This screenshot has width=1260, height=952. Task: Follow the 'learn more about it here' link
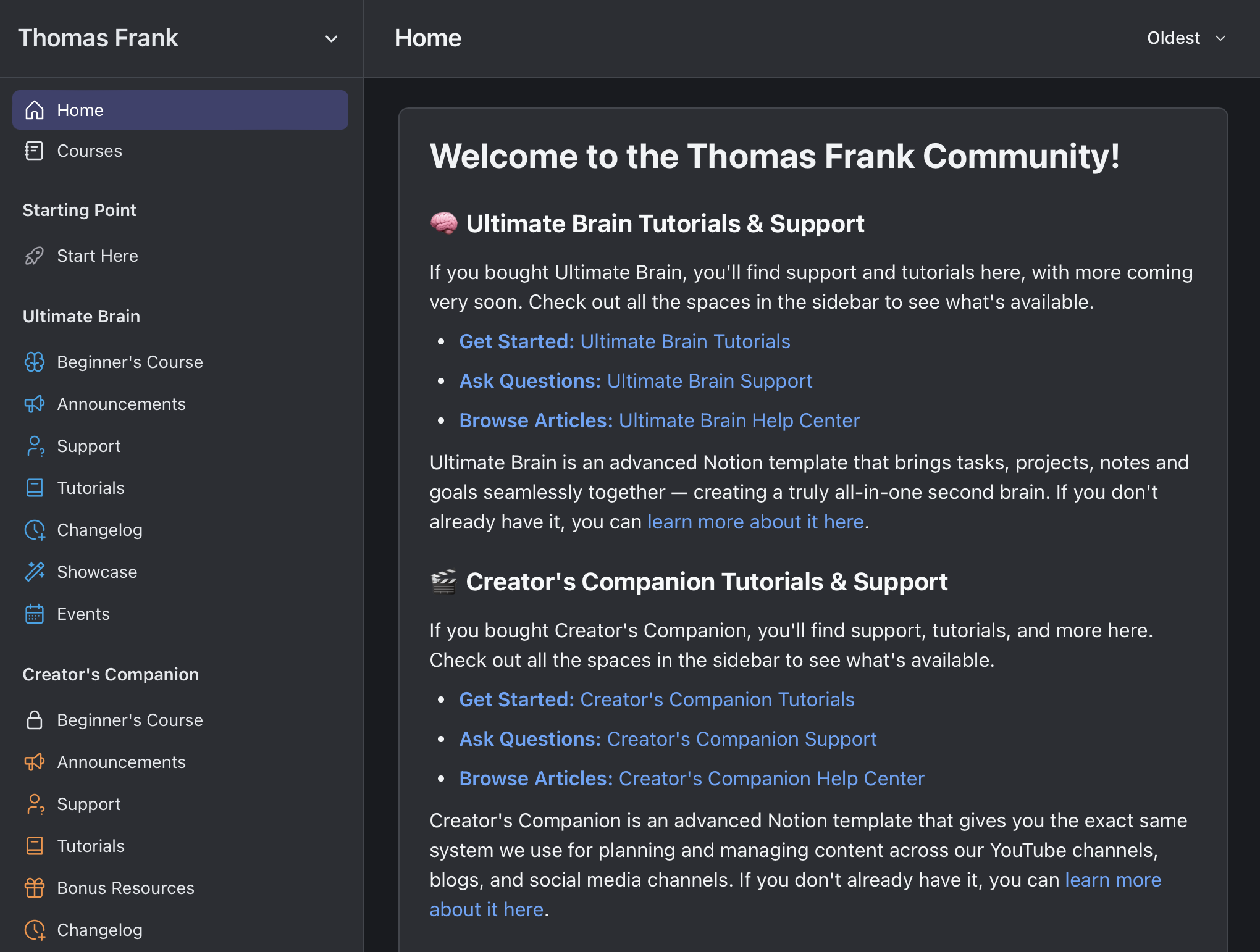755,522
